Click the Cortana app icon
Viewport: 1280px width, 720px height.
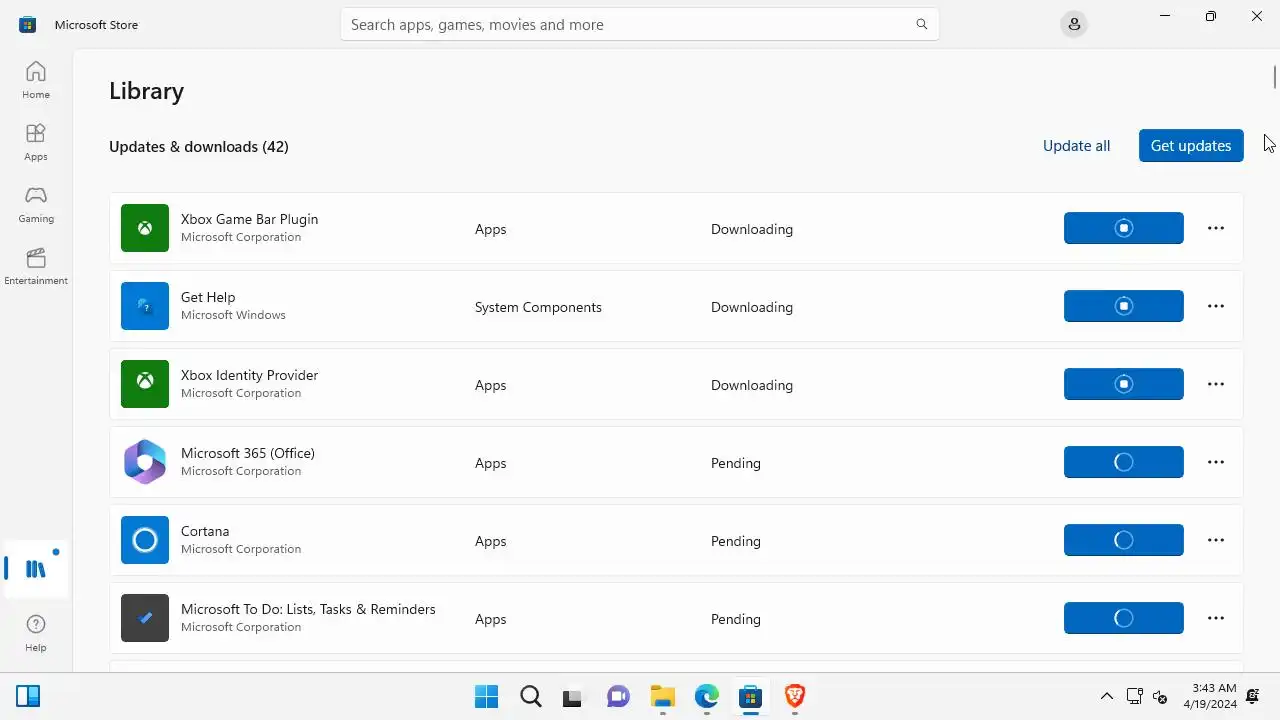pyautogui.click(x=145, y=540)
